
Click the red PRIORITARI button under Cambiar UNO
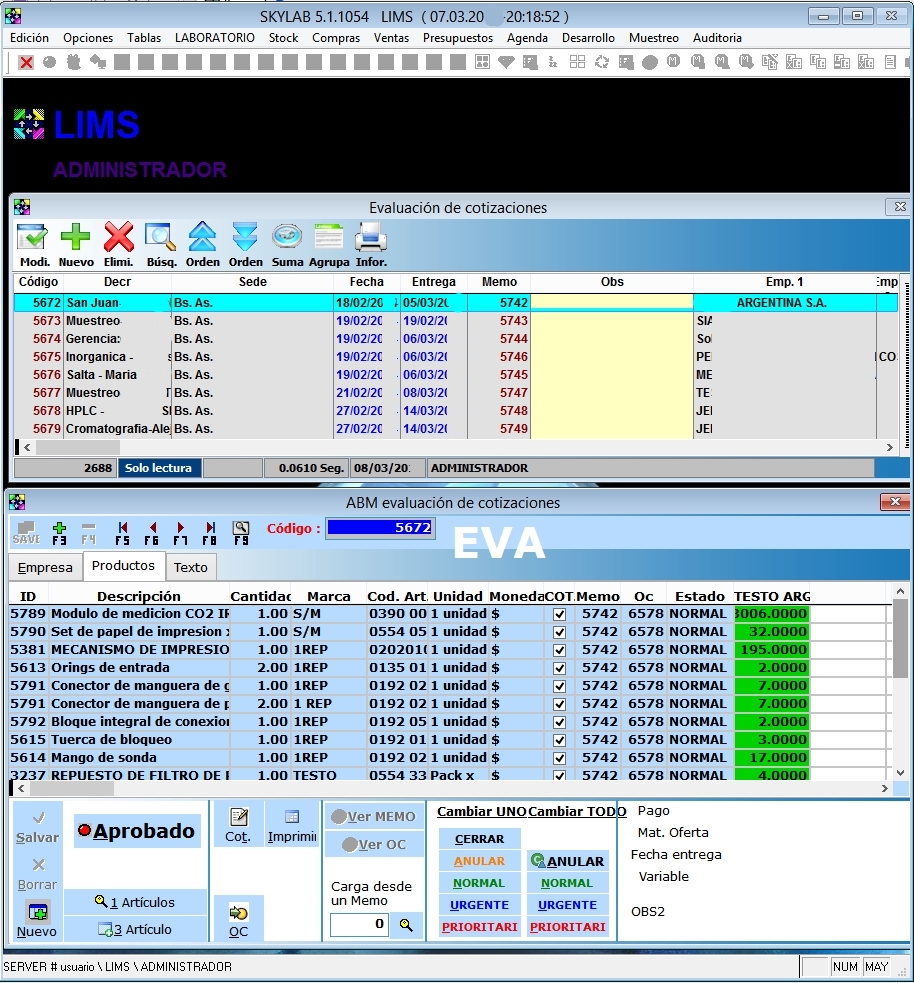click(x=479, y=927)
